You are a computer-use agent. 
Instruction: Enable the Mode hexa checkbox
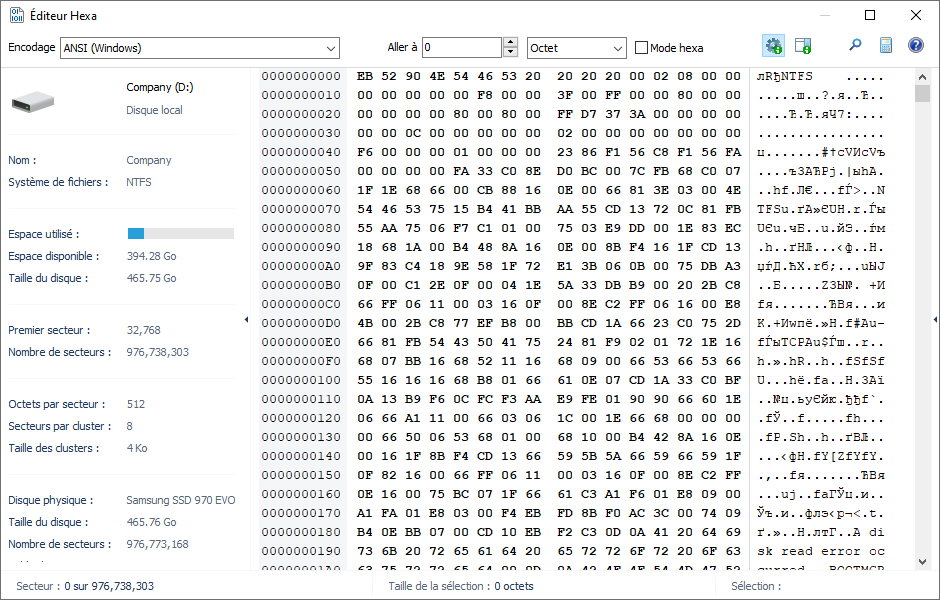(642, 48)
